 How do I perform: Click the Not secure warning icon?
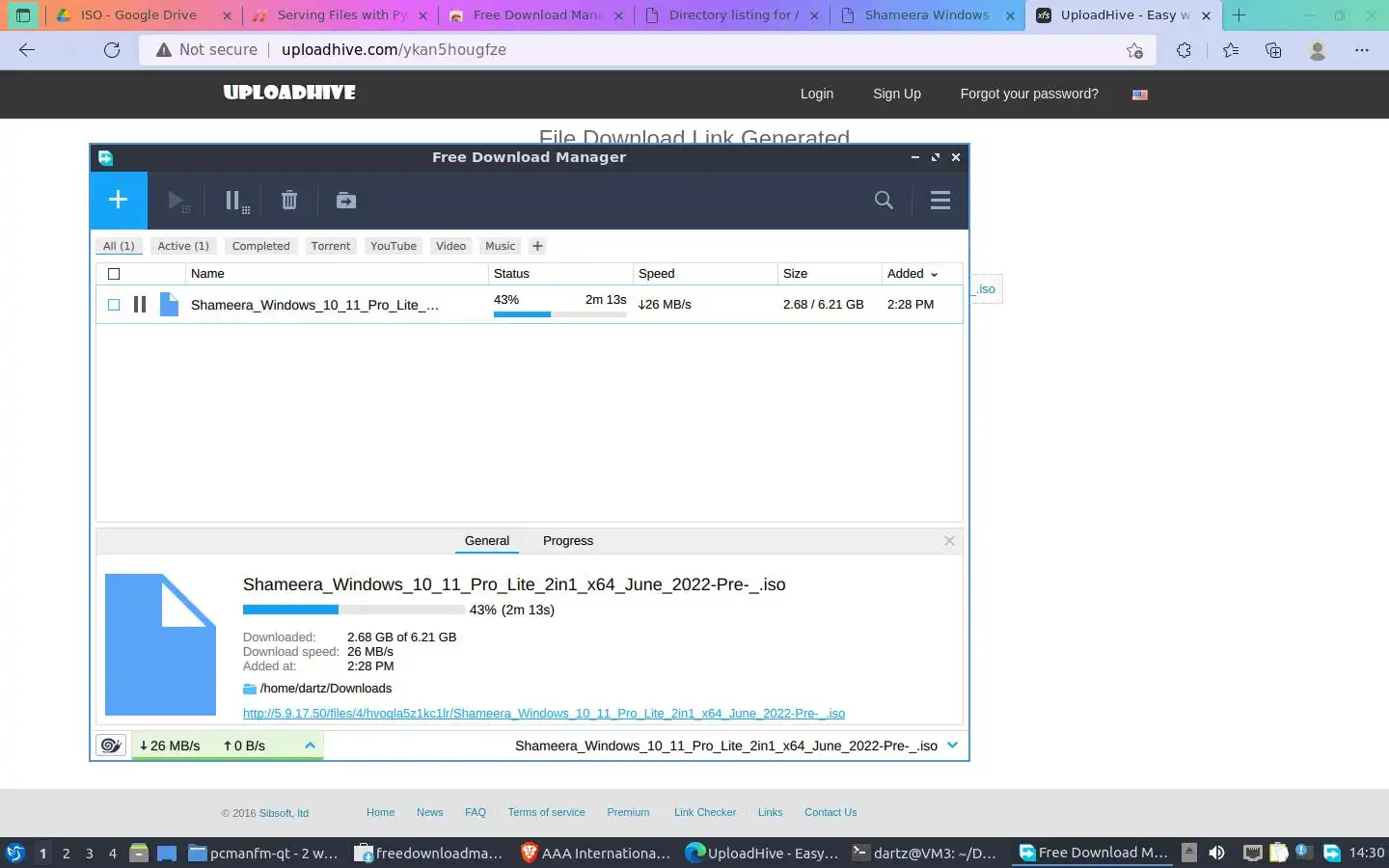coord(164,50)
